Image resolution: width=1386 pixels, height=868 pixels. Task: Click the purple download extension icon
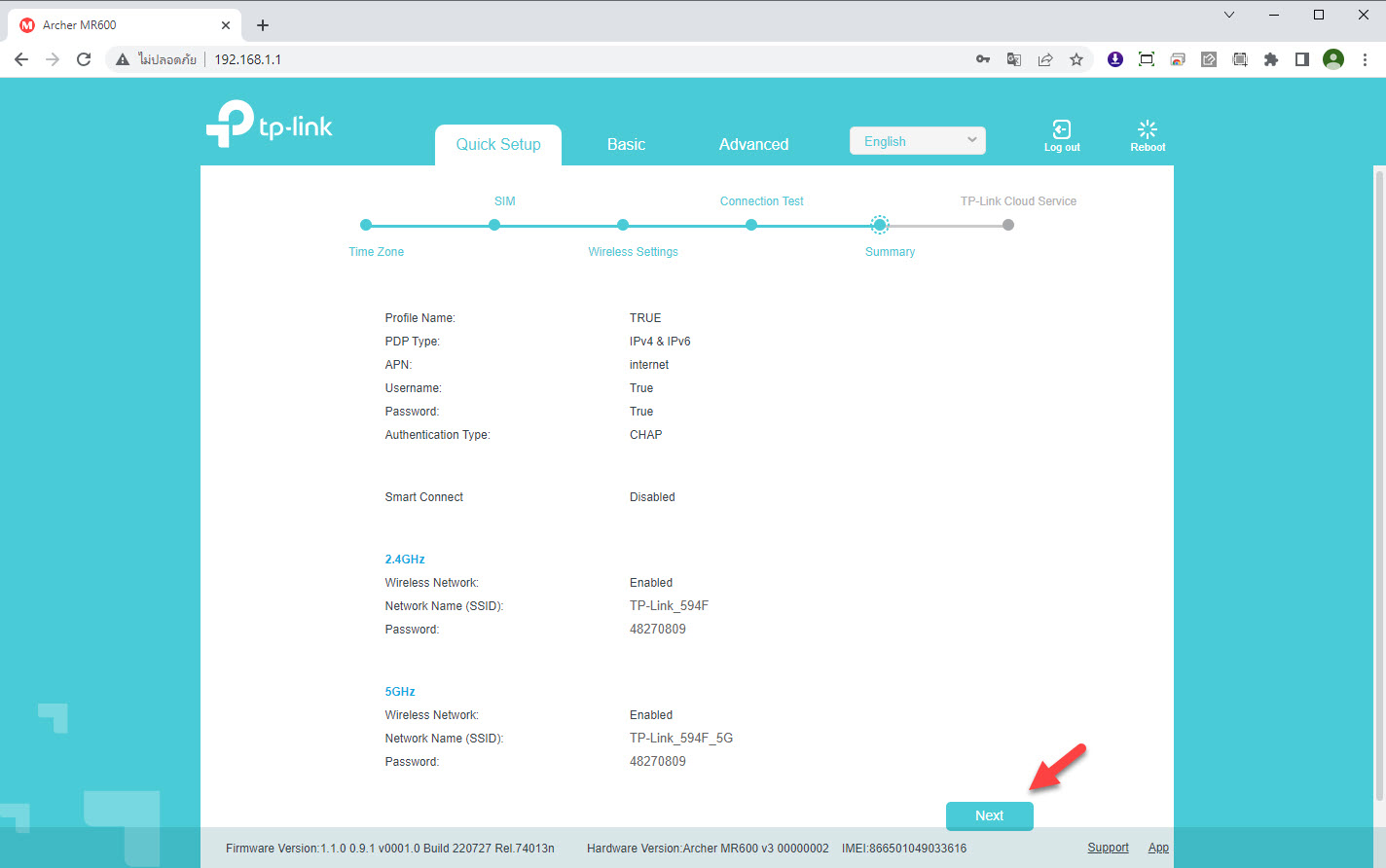pos(1115,59)
